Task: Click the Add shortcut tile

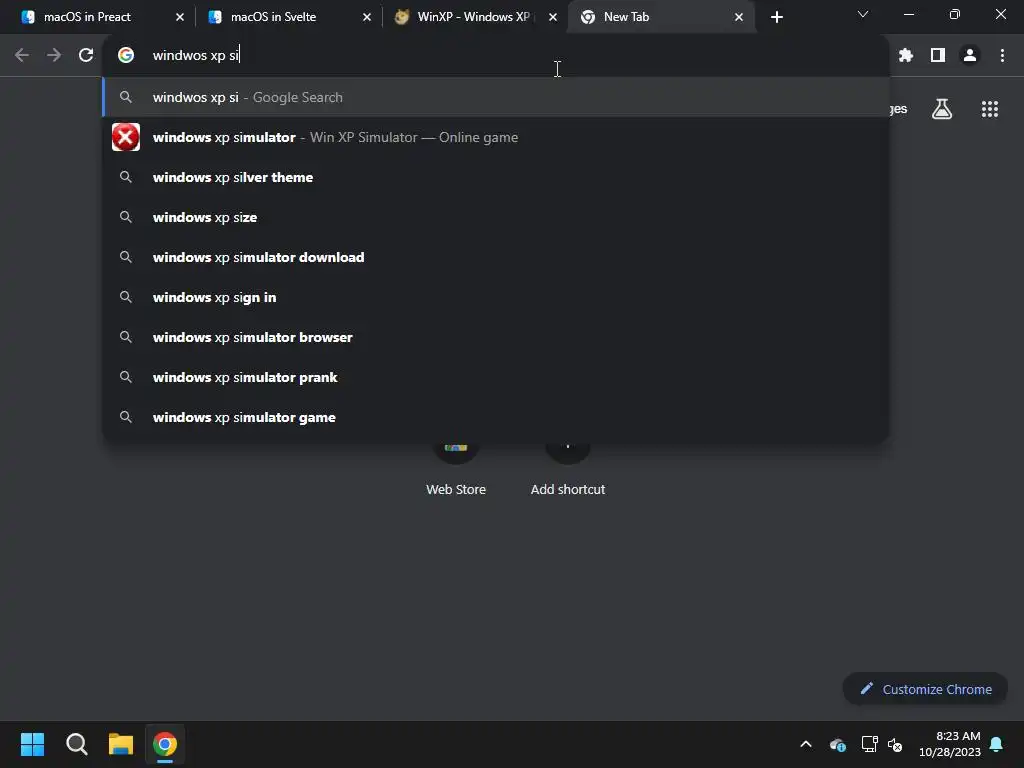Action: click(568, 472)
